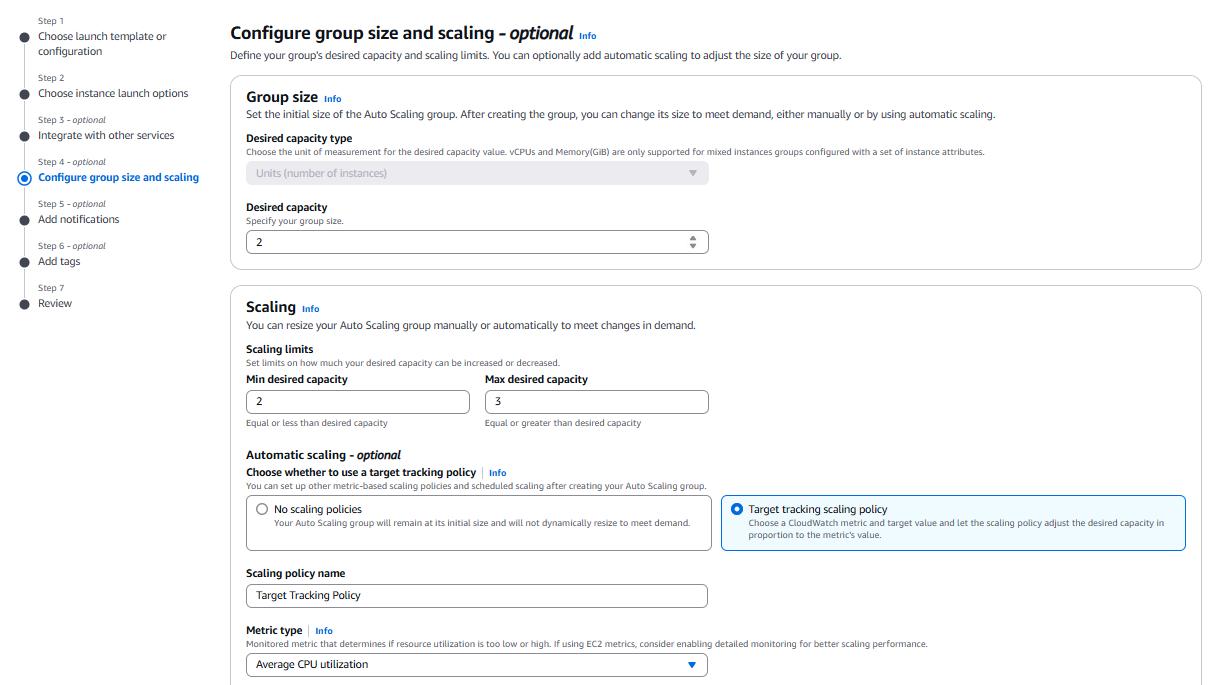This screenshot has width=1228, height=685.
Task: Open Info link next to page title
Action: (x=588, y=36)
